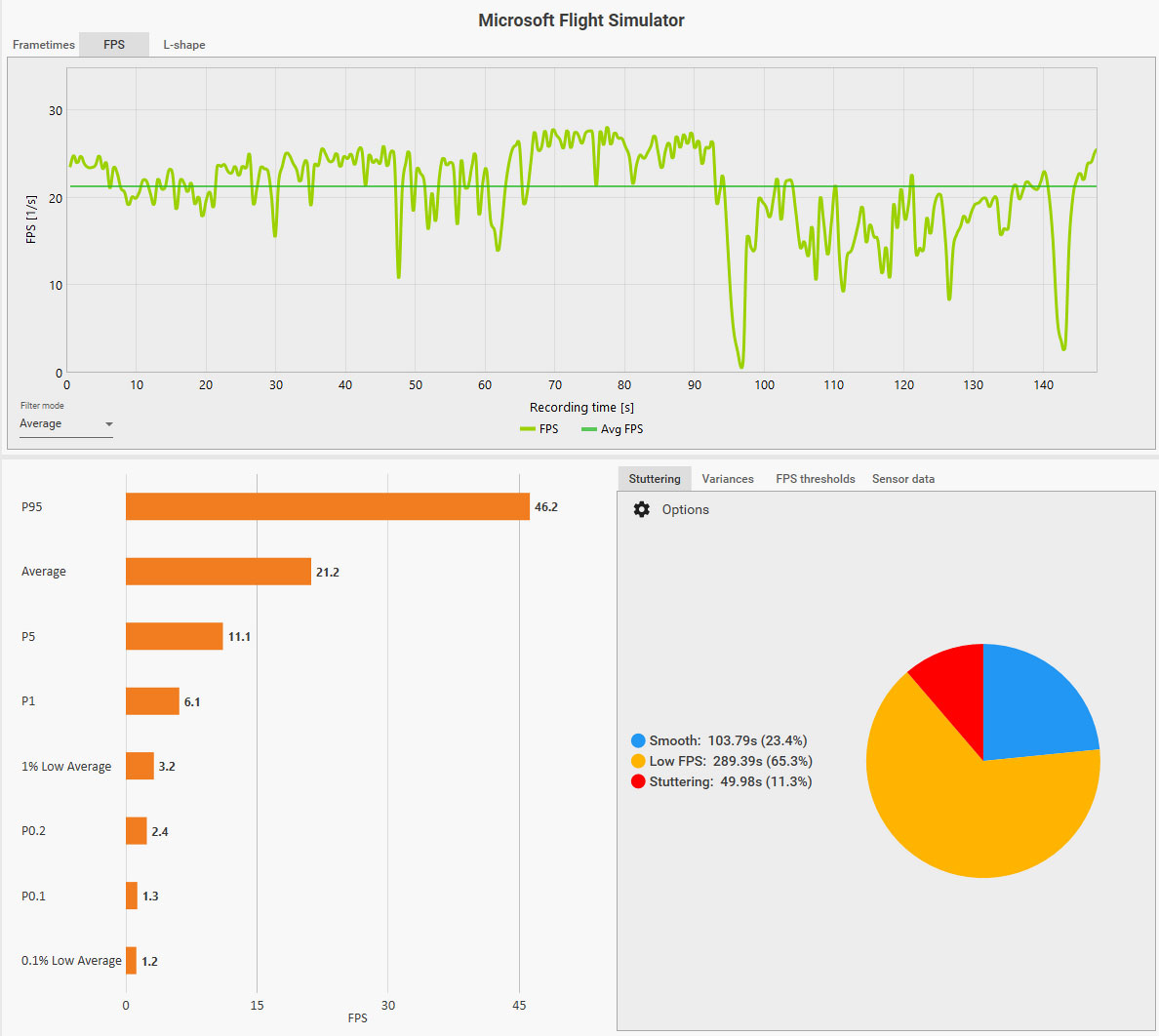Open the Options gear icon
Screen dimensions: 1159x1036
pos(642,509)
